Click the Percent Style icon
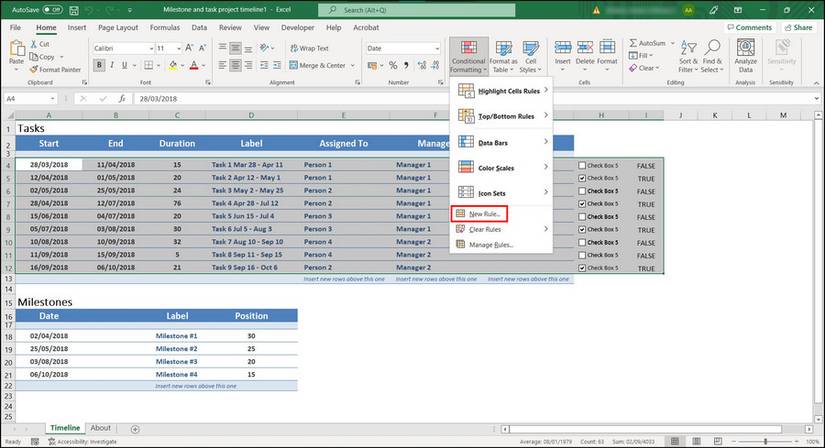Viewport: 825px width, 448px height. pos(391,66)
